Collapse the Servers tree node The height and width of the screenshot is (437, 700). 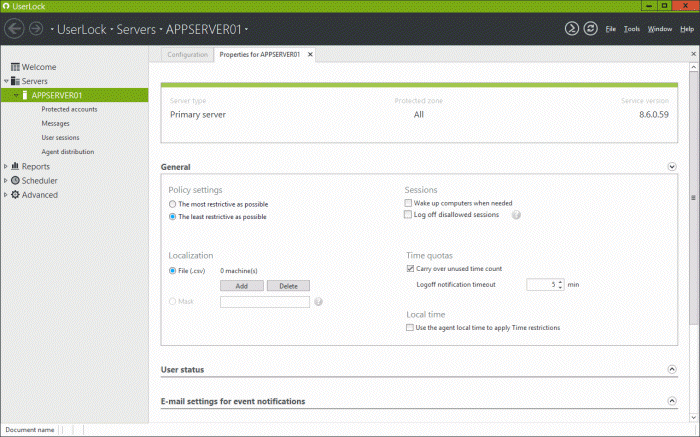(6, 81)
